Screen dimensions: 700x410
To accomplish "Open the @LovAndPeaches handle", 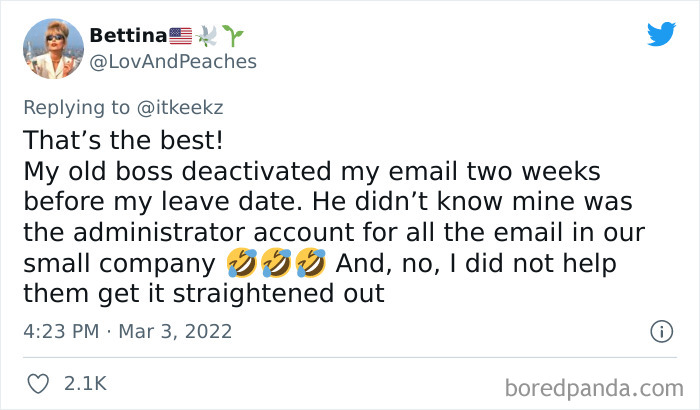I will (x=173, y=62).
